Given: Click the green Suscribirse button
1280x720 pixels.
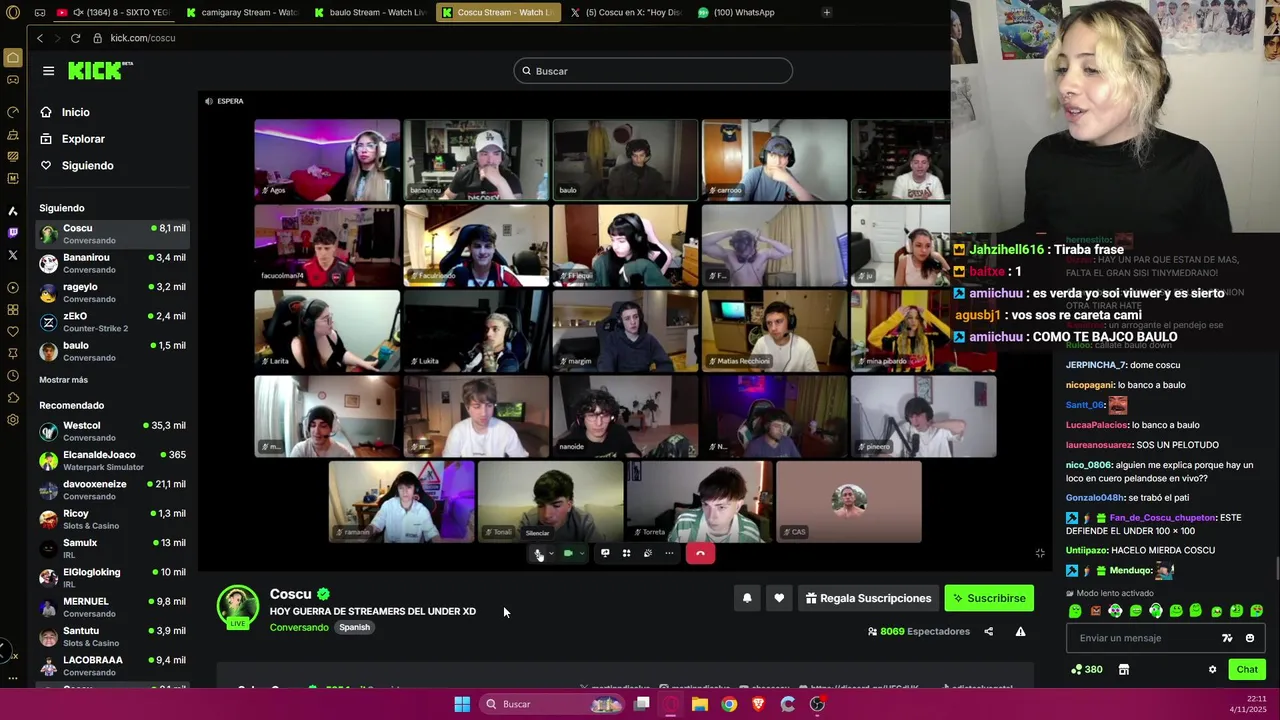Looking at the screenshot, I should tap(989, 598).
